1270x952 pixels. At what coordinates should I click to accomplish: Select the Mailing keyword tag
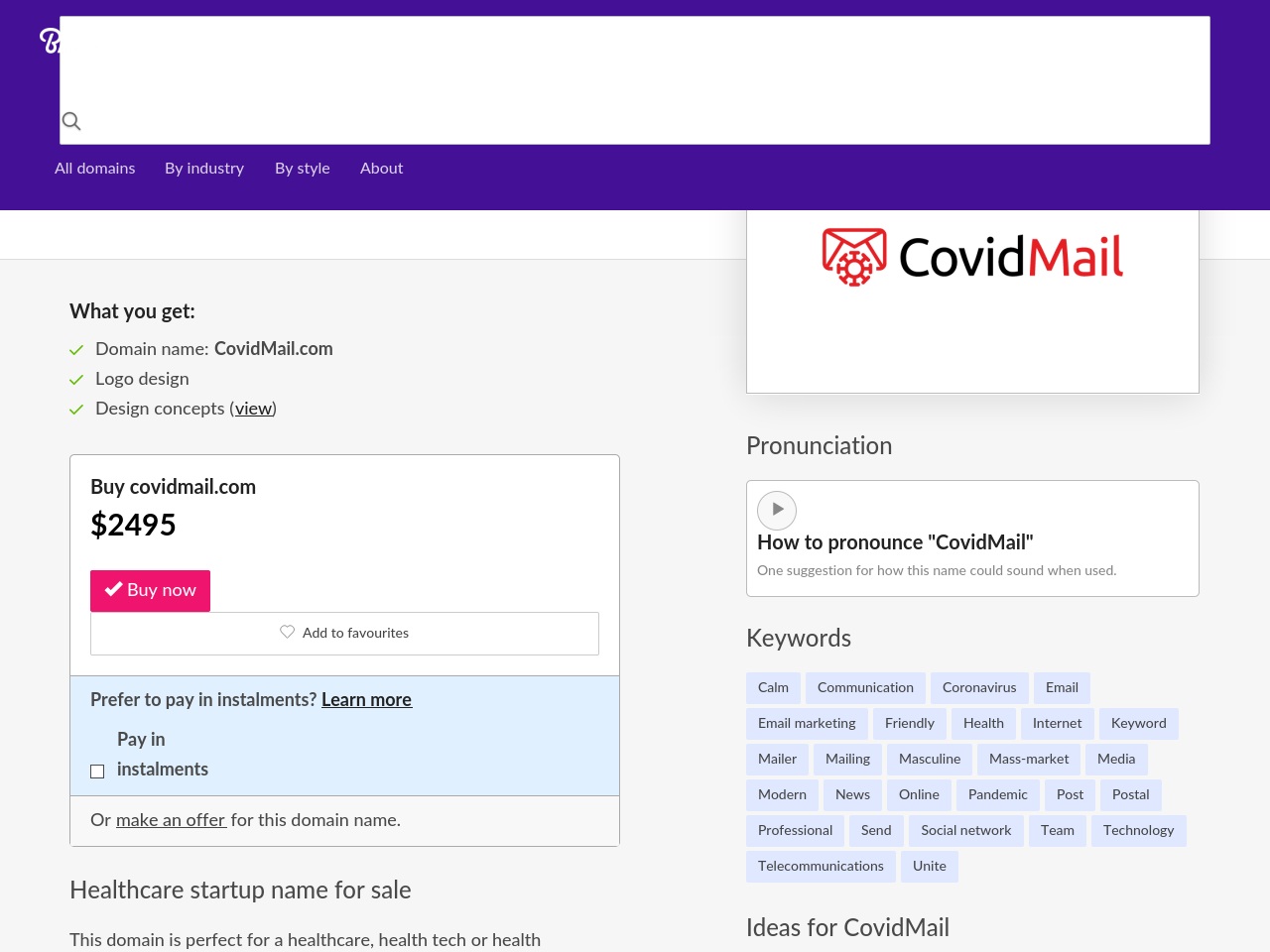847,760
